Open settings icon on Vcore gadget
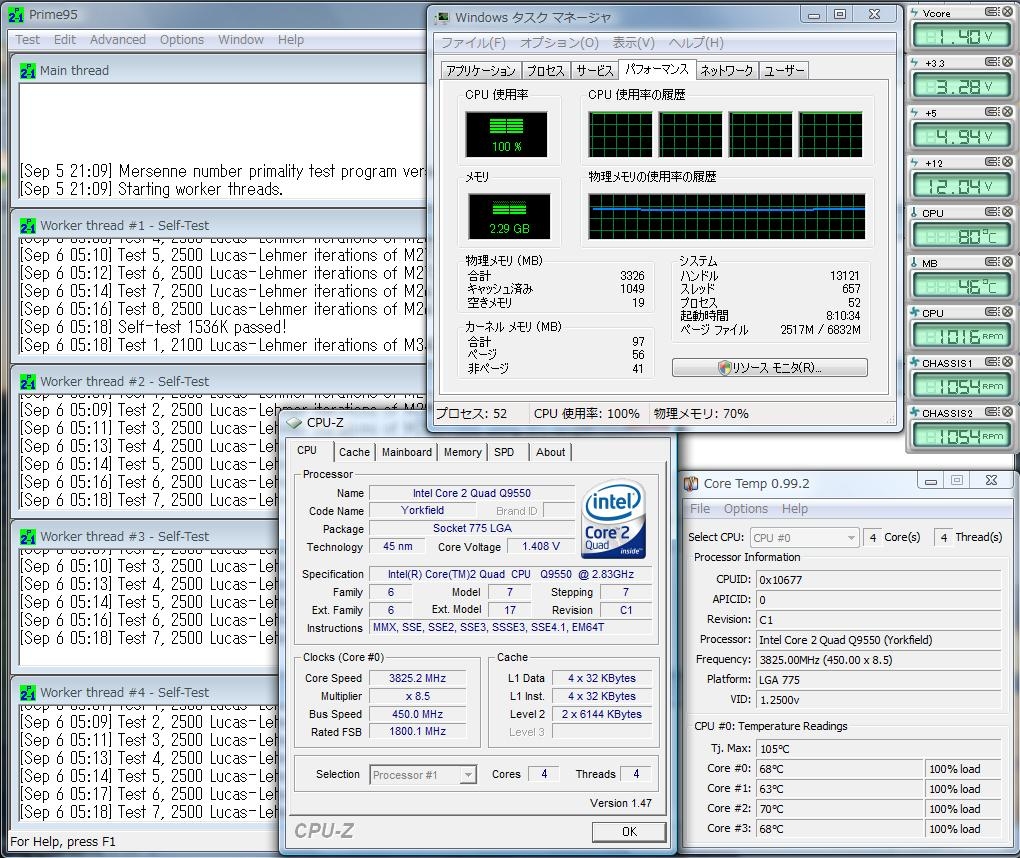Screen dimensions: 1020x858 pyautogui.click(x=992, y=12)
